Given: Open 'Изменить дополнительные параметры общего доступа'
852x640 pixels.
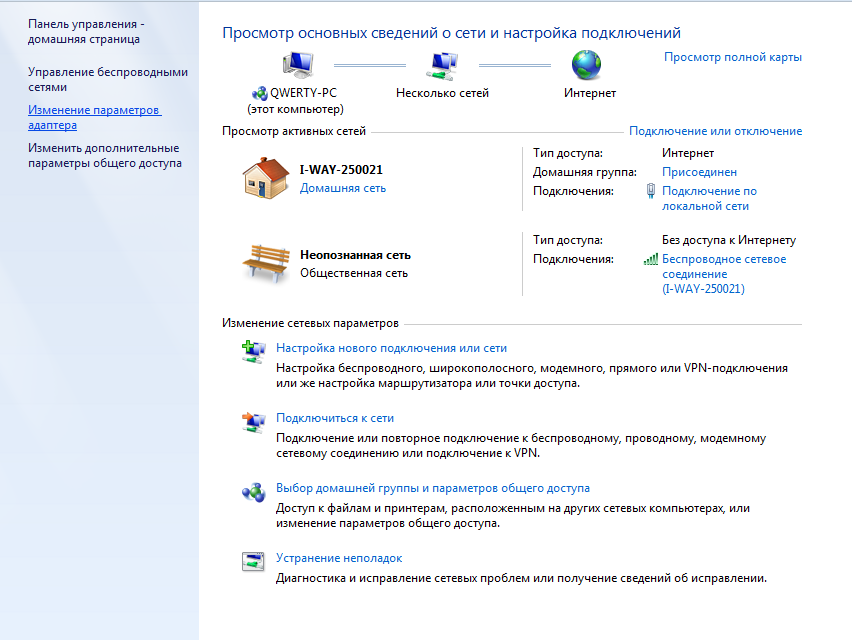Looking at the screenshot, I should [105, 155].
